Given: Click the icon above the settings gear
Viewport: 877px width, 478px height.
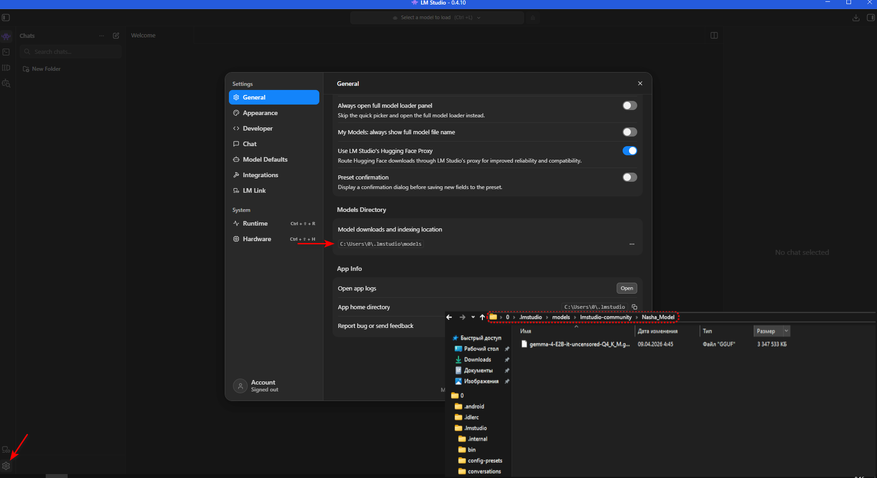Looking at the screenshot, I should pyautogui.click(x=6, y=449).
